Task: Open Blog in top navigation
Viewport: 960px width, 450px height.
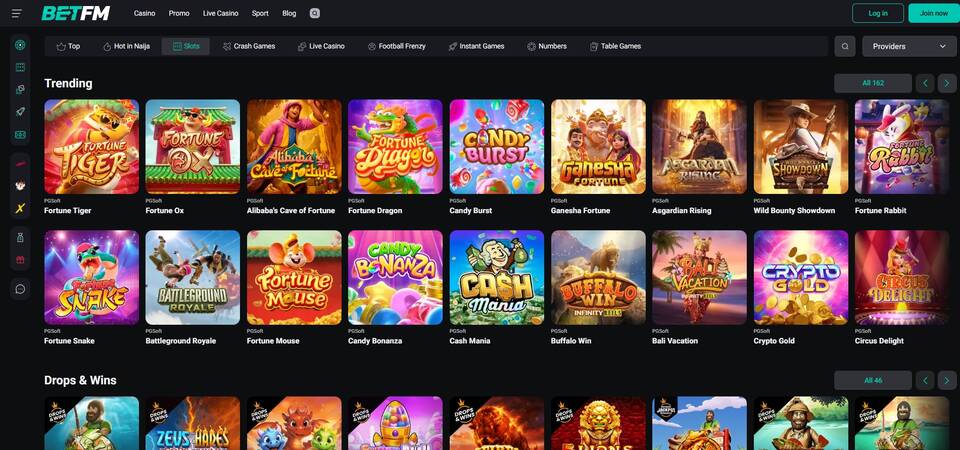Action: pos(289,13)
